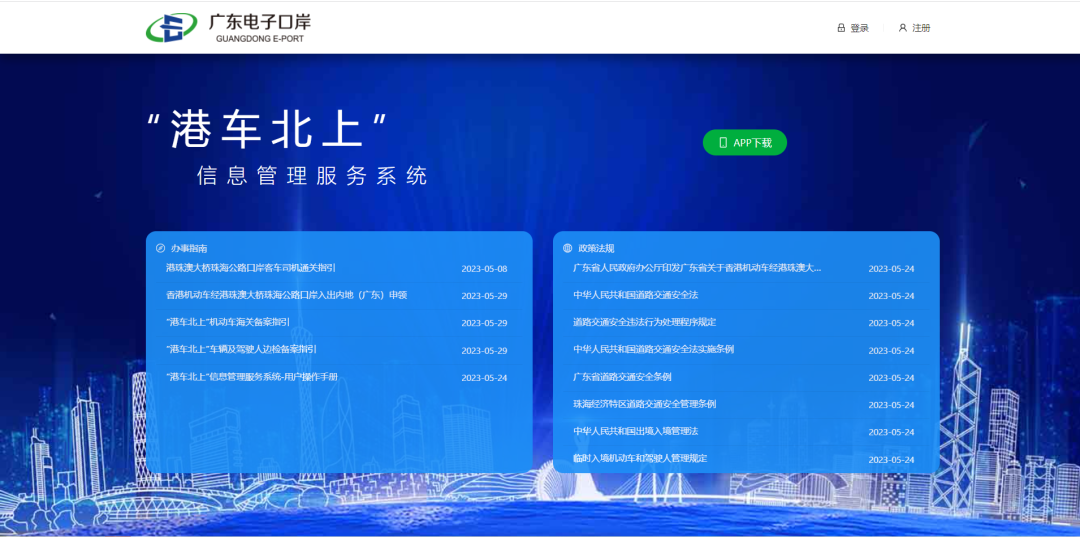
Task: Open 道路交通安全违法行为处理程序规定
Action: (x=645, y=322)
